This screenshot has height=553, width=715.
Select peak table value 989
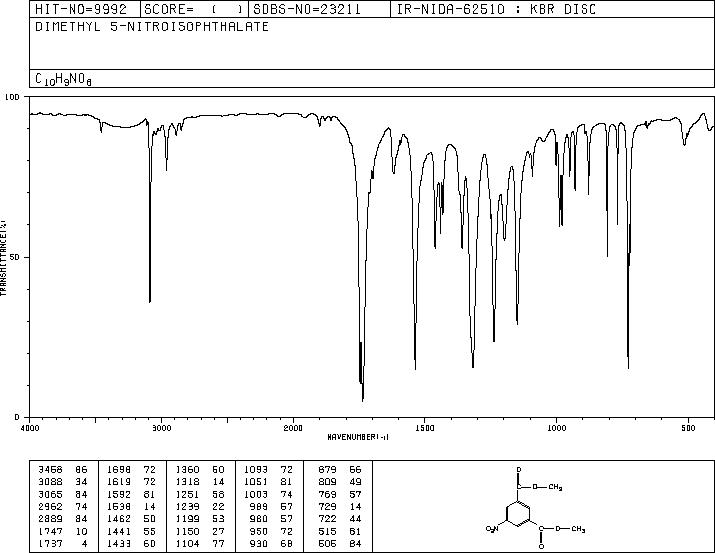(259, 506)
